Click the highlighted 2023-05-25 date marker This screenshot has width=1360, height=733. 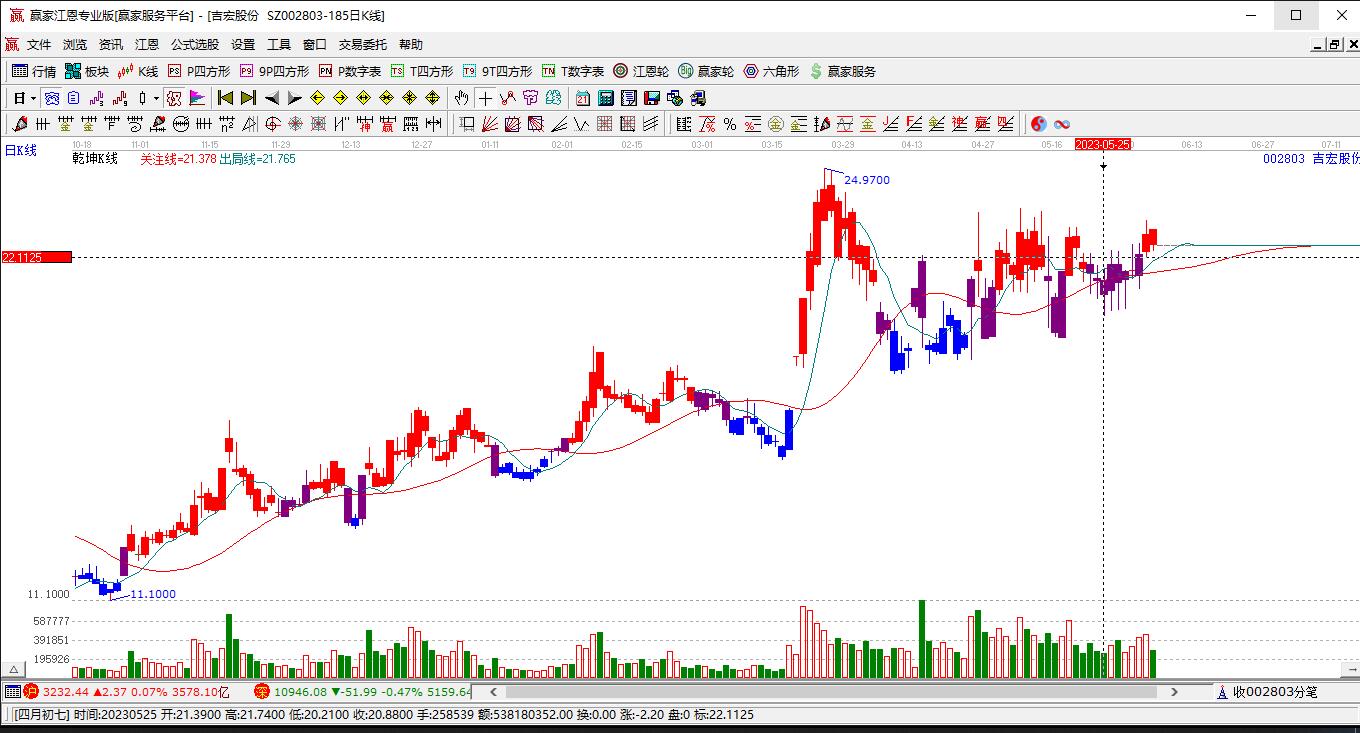(x=1103, y=144)
